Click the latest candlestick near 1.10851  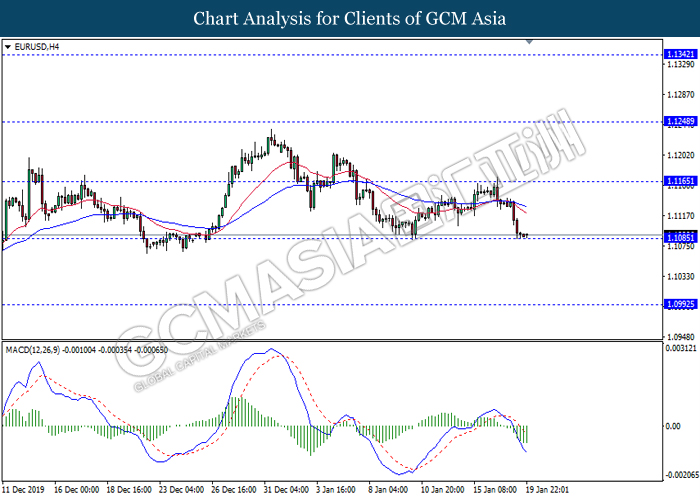coord(526,235)
